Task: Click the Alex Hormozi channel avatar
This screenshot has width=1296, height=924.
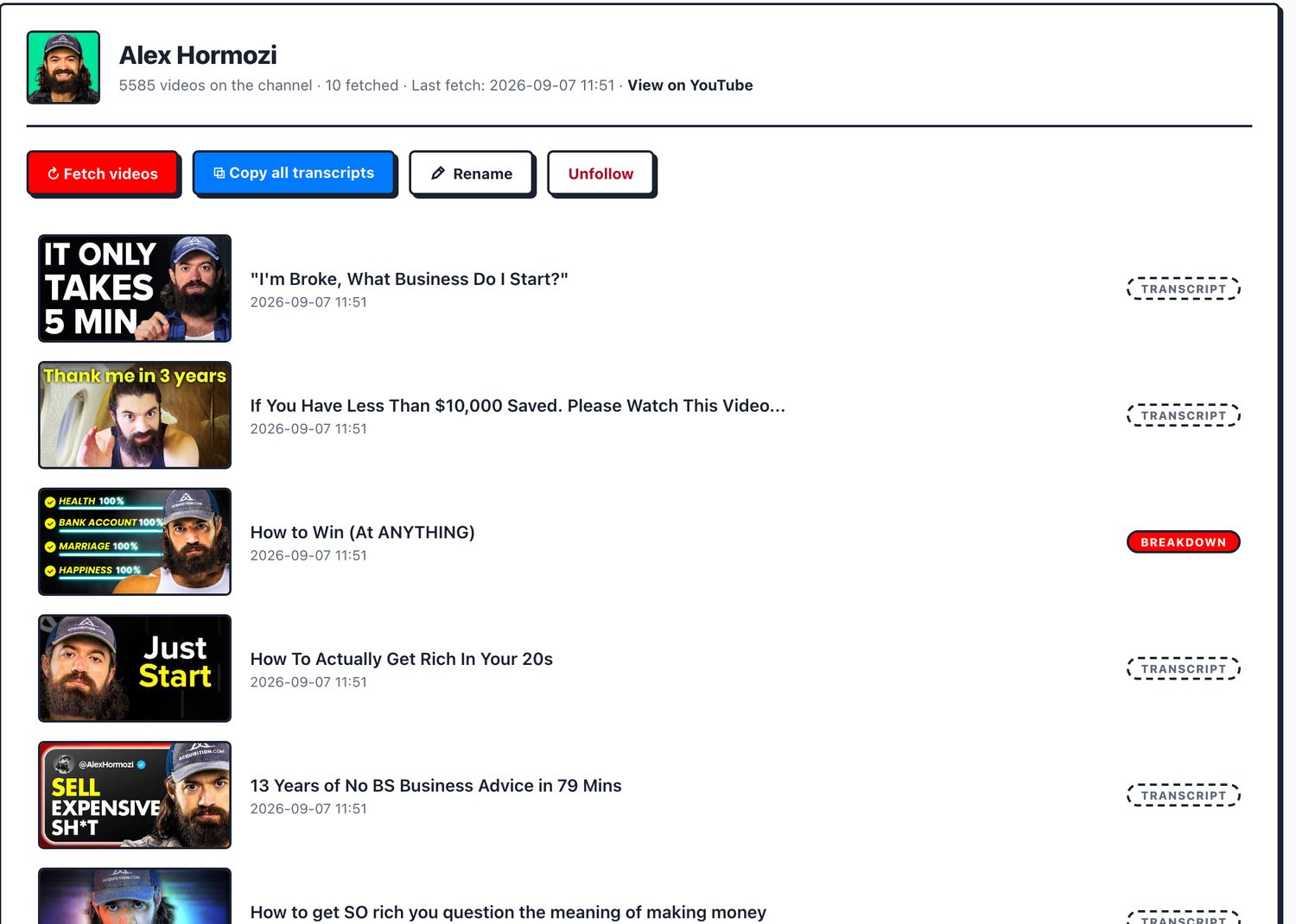Action: tap(63, 67)
